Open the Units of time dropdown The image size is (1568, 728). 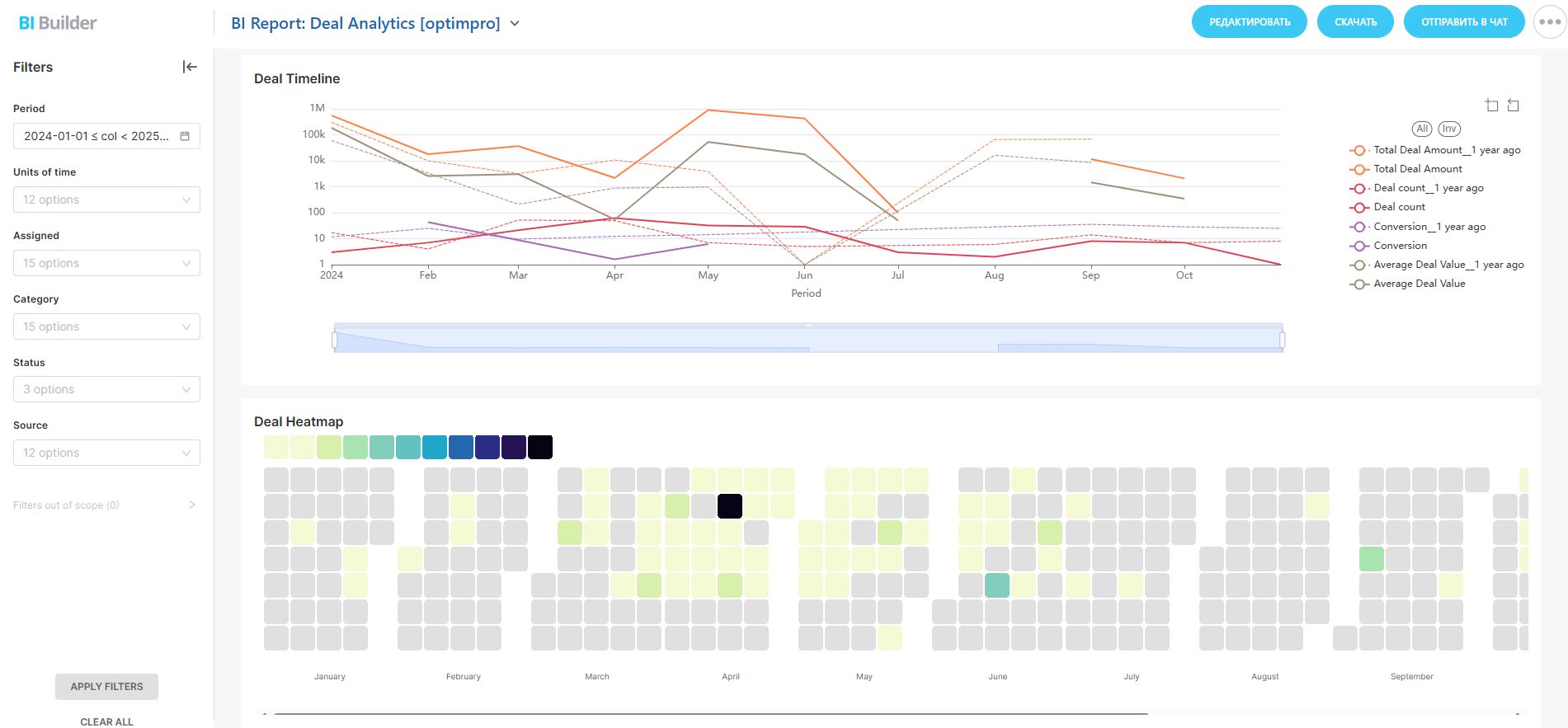(106, 200)
